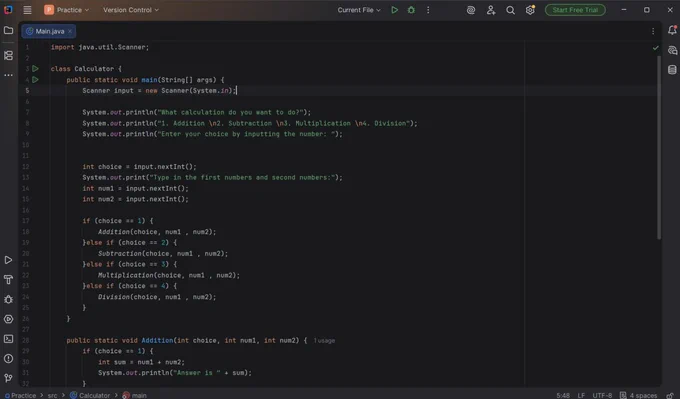This screenshot has height=399, width=680.
Task: Open the Current File run configuration dropdown
Action: coord(359,10)
